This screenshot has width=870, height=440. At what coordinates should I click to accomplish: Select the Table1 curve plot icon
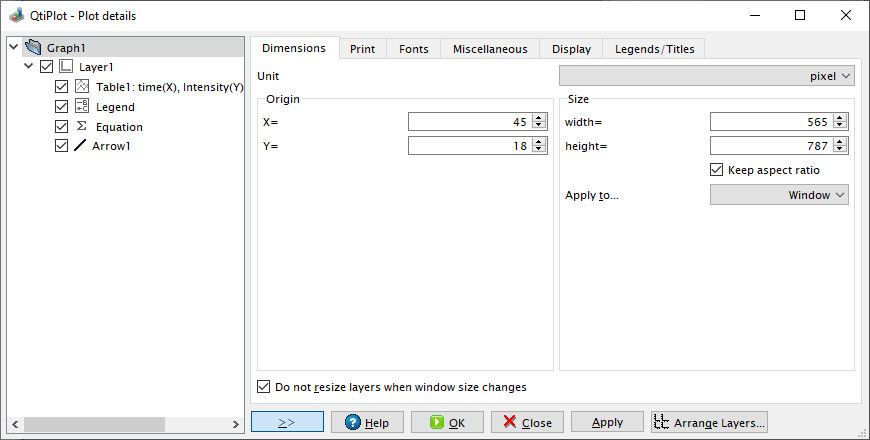click(82, 86)
